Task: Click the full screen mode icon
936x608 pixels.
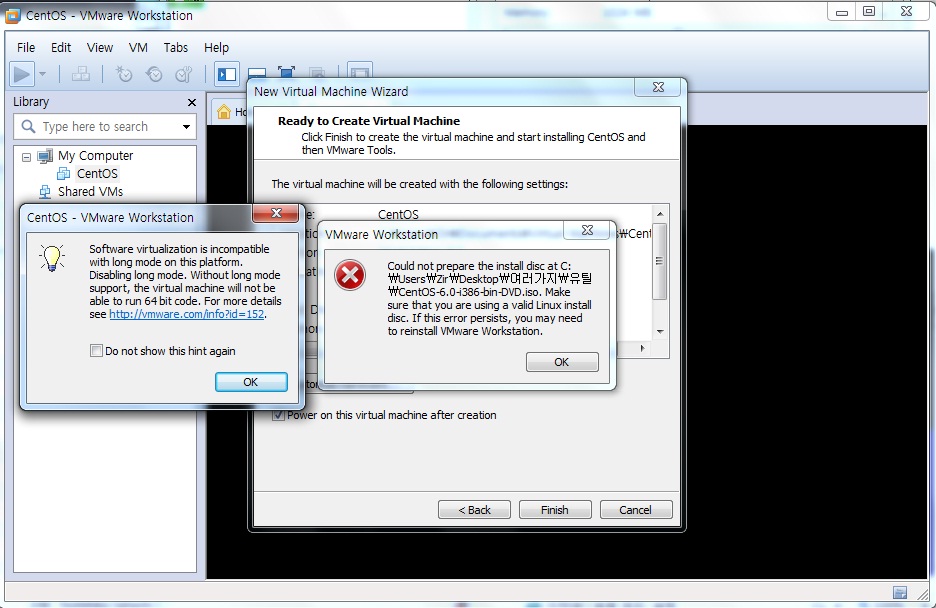Action: pyautogui.click(x=287, y=74)
